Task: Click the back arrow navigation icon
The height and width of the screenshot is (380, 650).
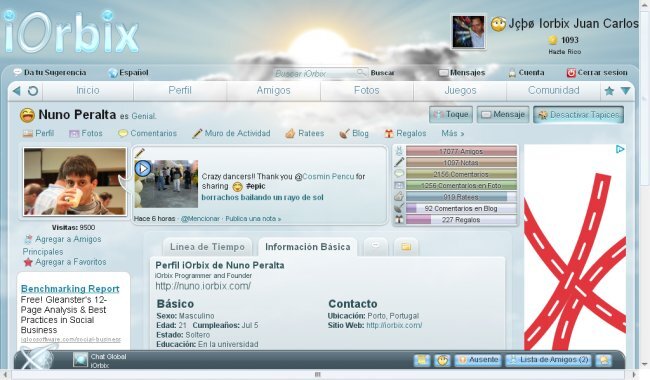Action: click(17, 91)
